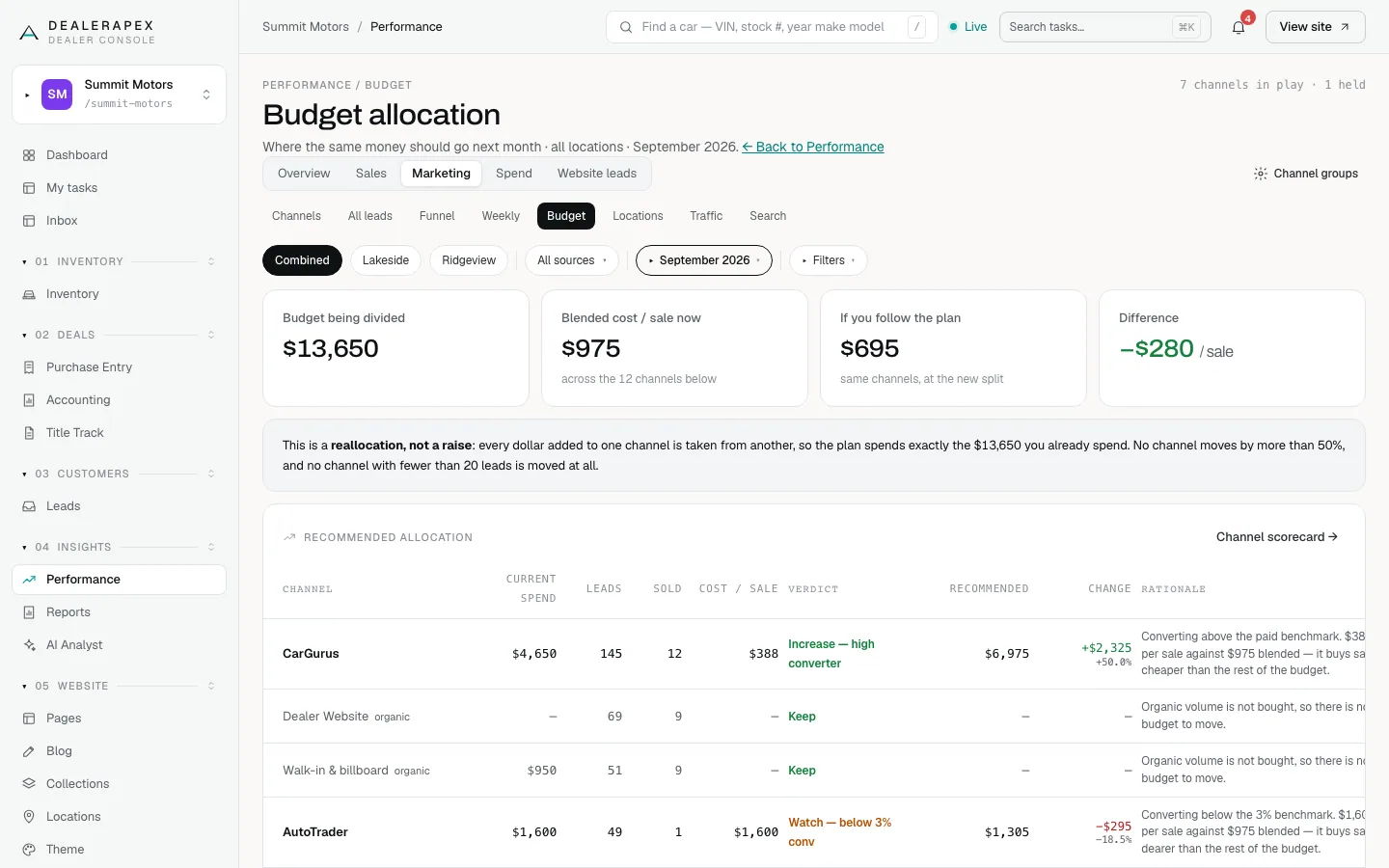1389x868 pixels.
Task: Expand the Filters dropdown
Action: [x=829, y=260]
